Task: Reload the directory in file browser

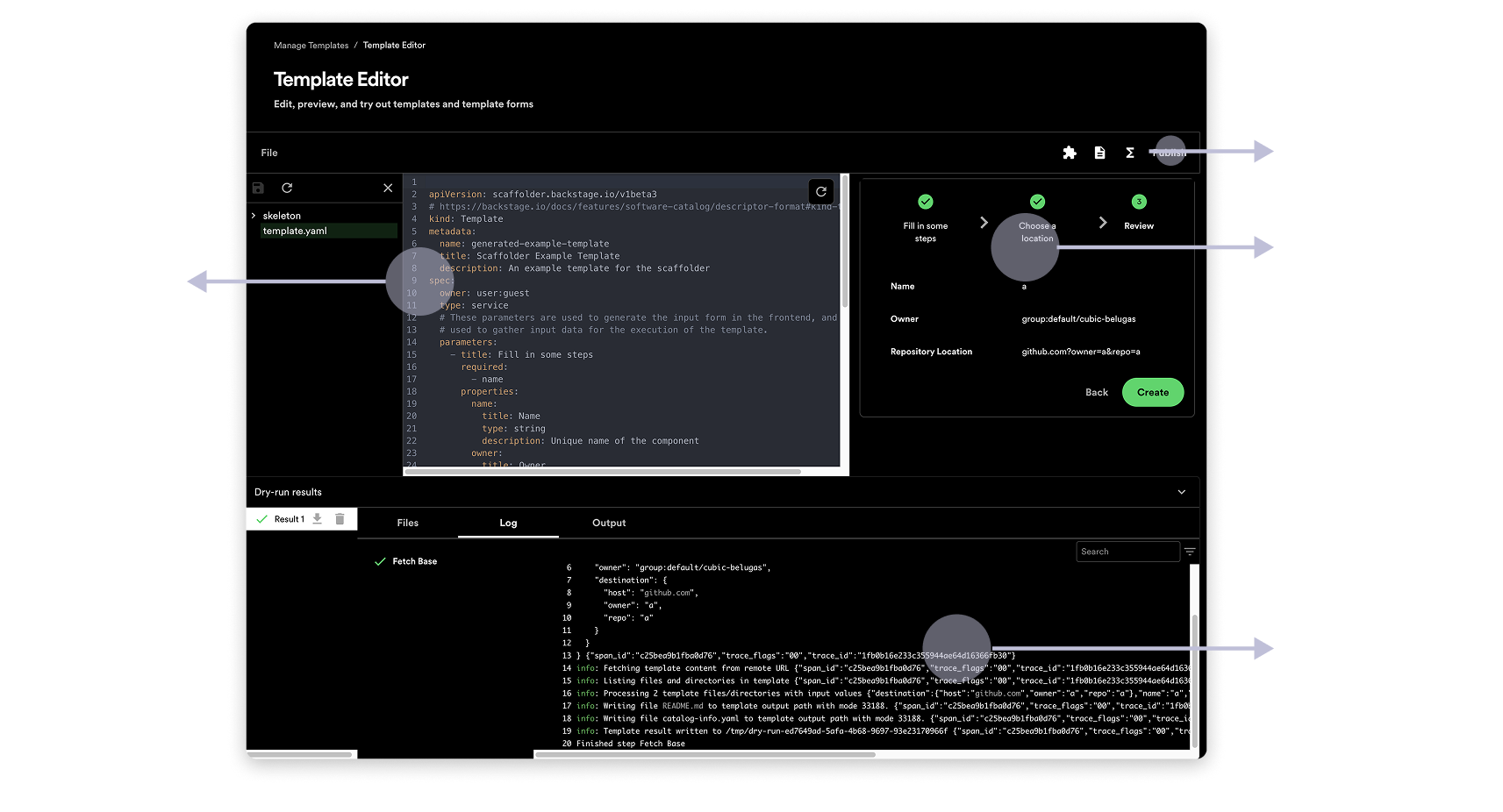Action: point(287,188)
